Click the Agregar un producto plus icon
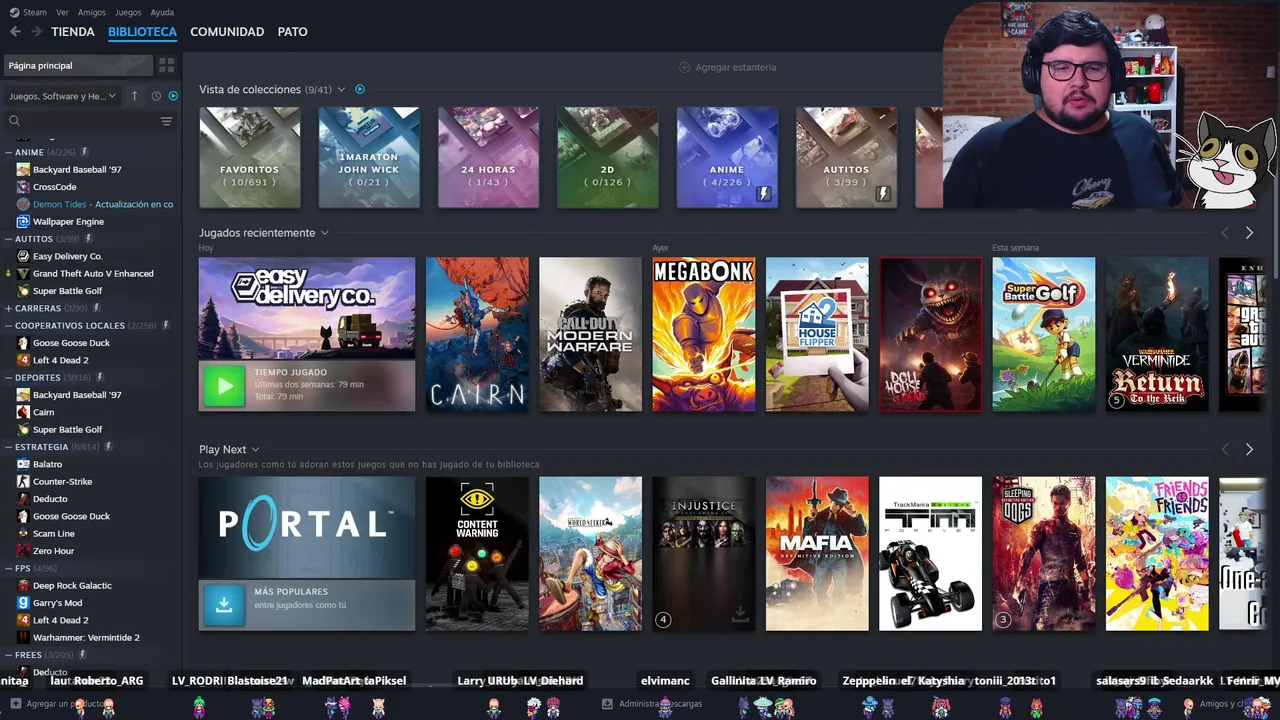The image size is (1280, 720). [15, 704]
